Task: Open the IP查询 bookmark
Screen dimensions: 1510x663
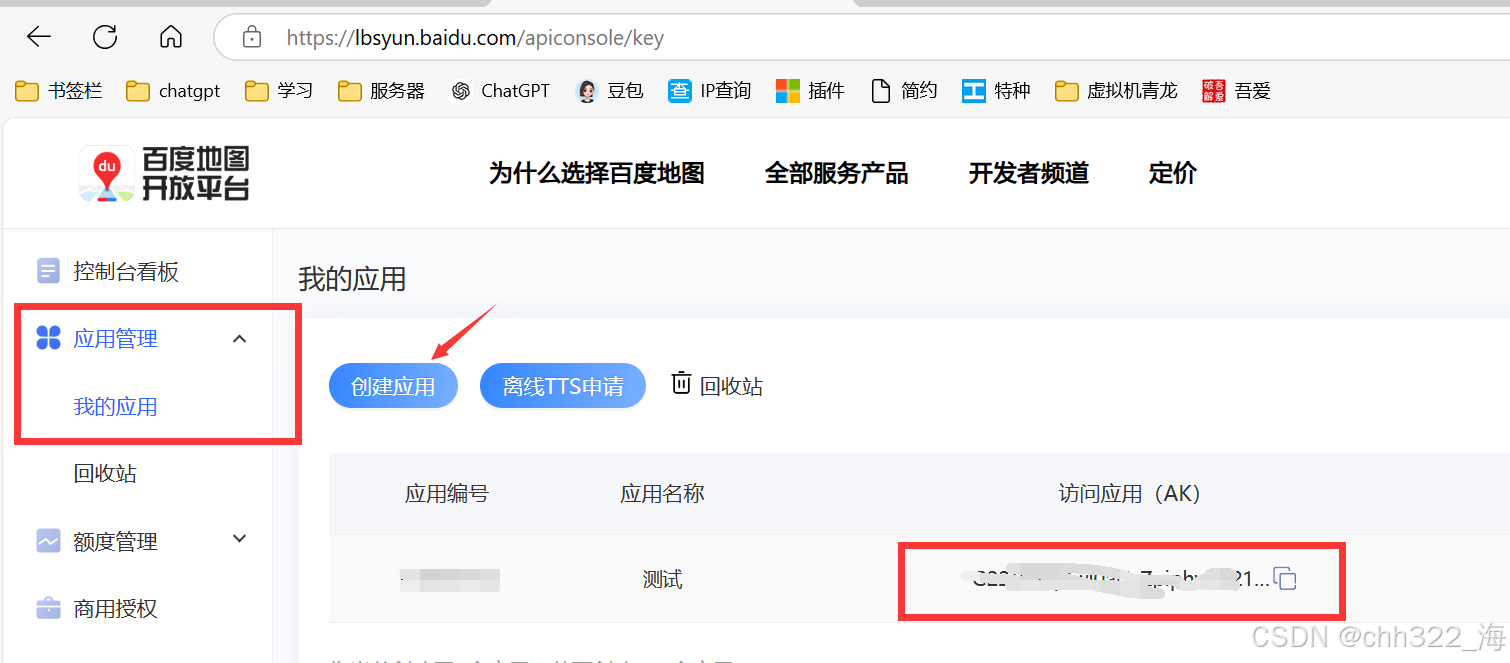Action: click(710, 91)
